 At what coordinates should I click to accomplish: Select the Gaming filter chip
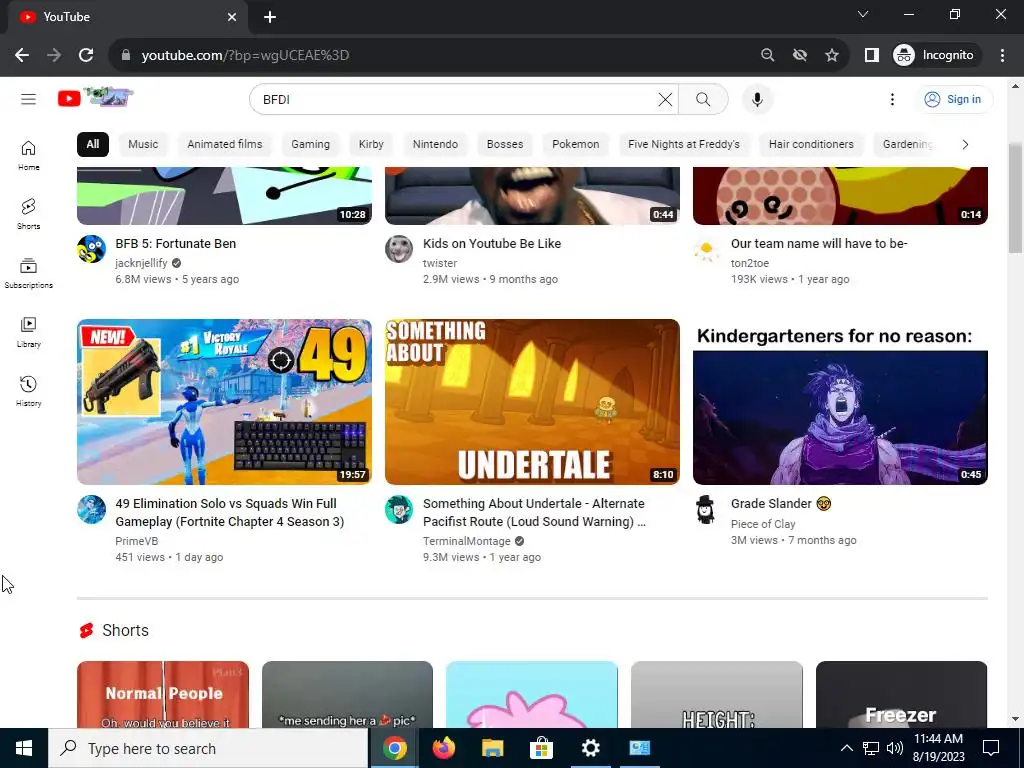tap(310, 144)
